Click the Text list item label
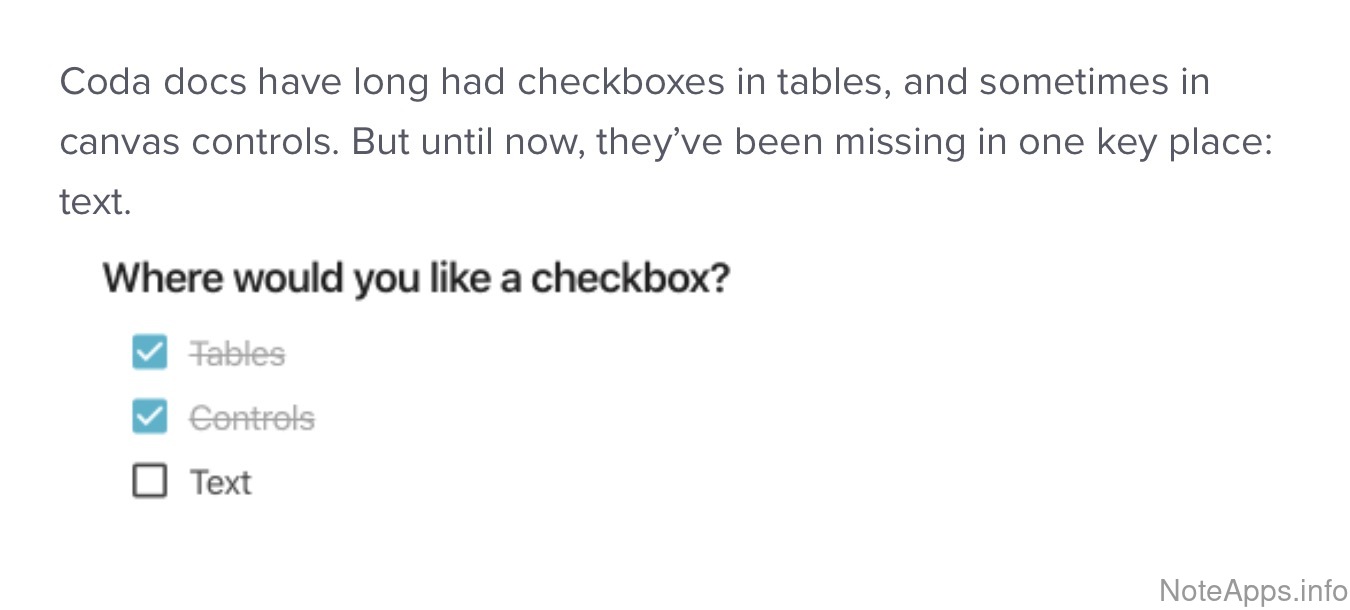The height and width of the screenshot is (610, 1350). point(221,483)
